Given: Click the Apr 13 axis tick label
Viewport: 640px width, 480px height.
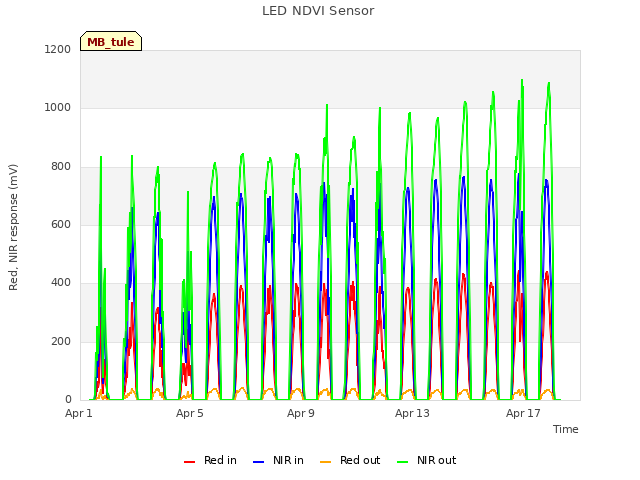Looking at the screenshot, I should (412, 413).
